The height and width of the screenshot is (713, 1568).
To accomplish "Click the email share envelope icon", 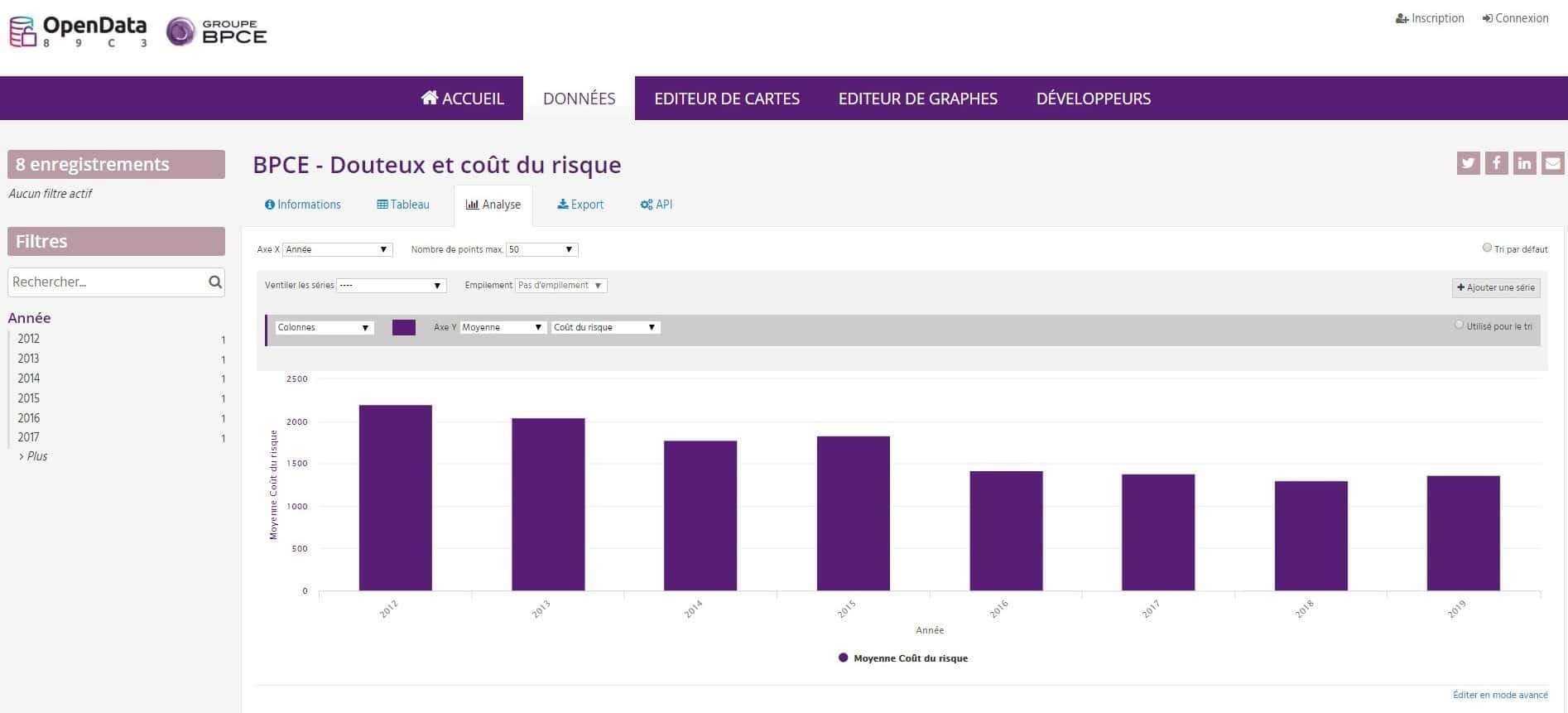I will 1552,163.
